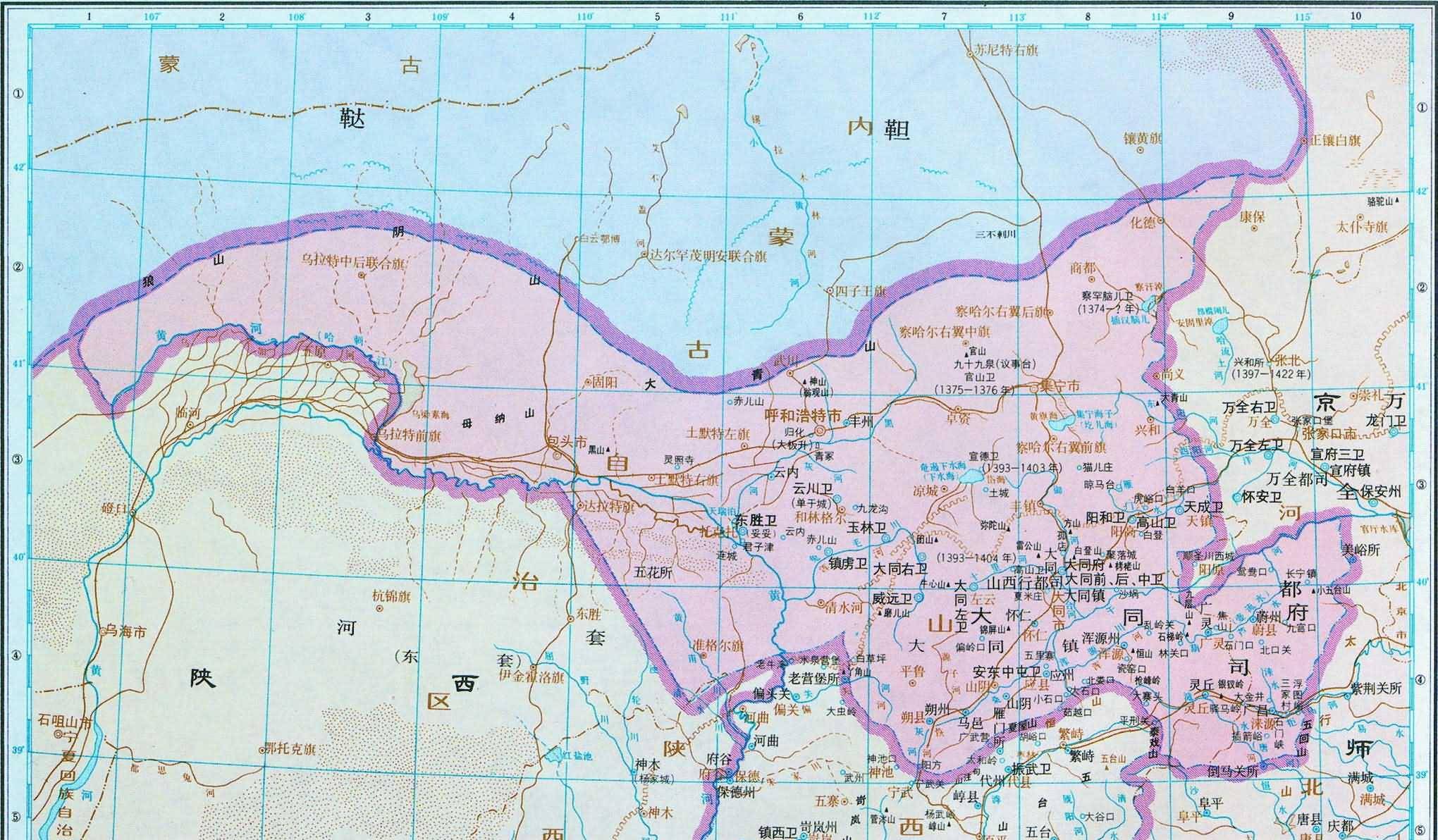Click the 石咀山市 label at lower left
This screenshot has height=840, width=1438.
click(65, 722)
